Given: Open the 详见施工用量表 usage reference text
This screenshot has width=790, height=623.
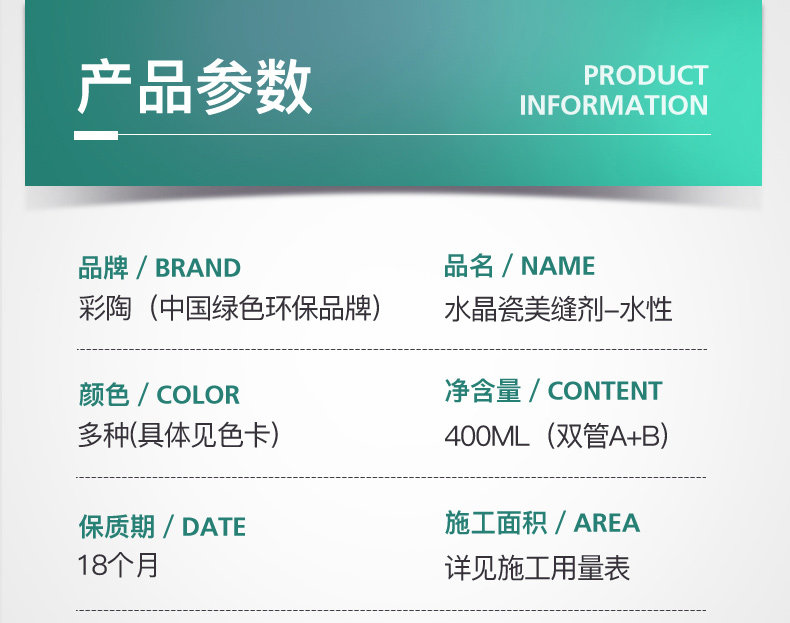Looking at the screenshot, I should pyautogui.click(x=537, y=568).
